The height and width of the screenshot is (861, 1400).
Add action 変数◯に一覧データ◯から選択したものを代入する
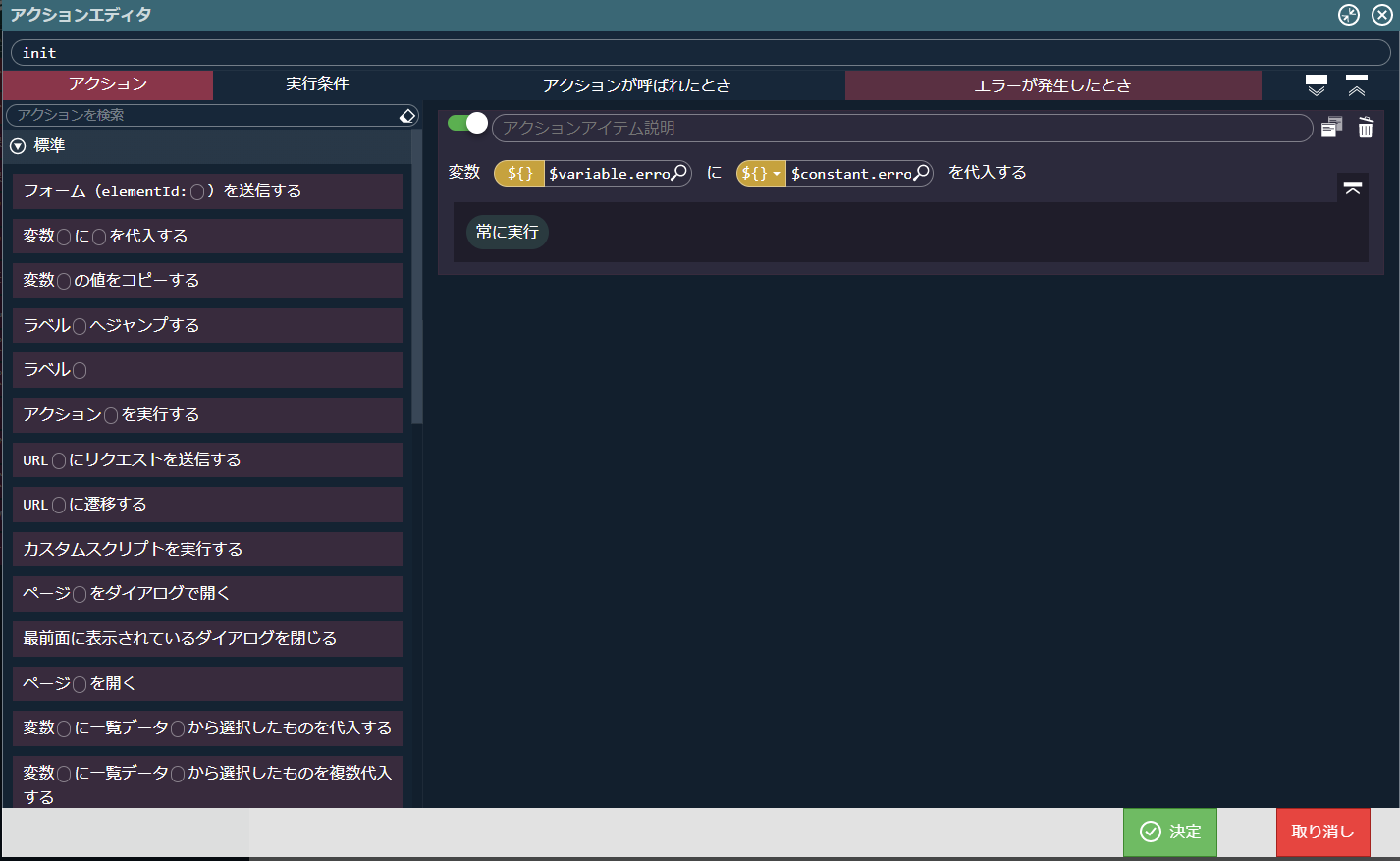coord(207,728)
